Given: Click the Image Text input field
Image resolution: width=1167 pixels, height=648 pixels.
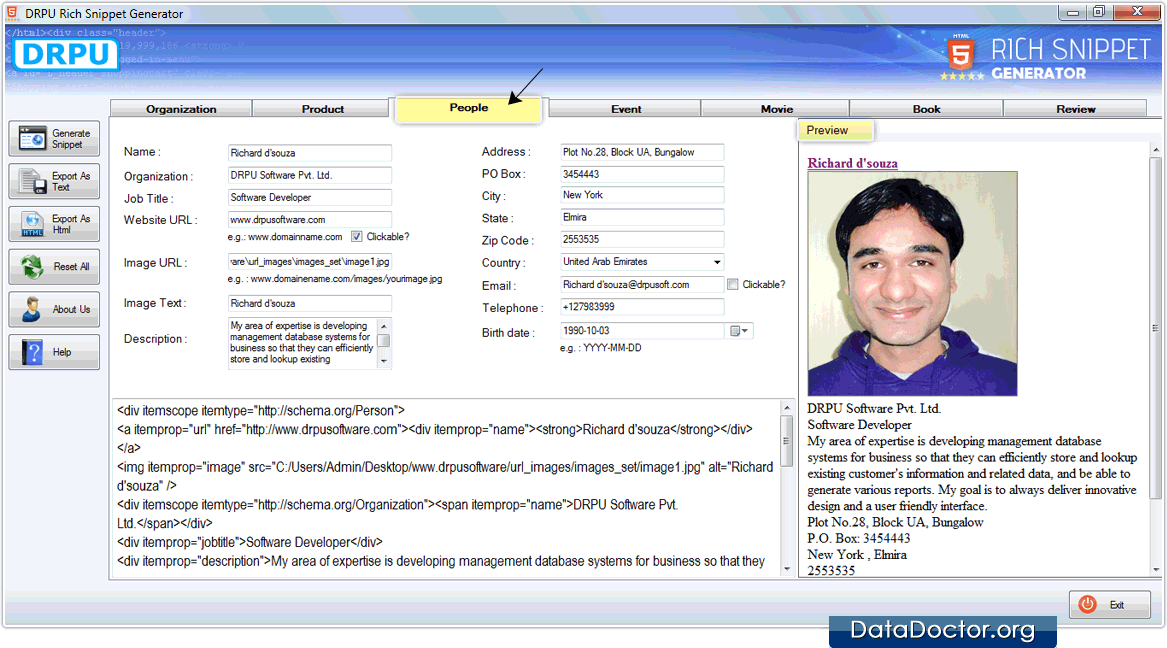Looking at the screenshot, I should (x=310, y=304).
